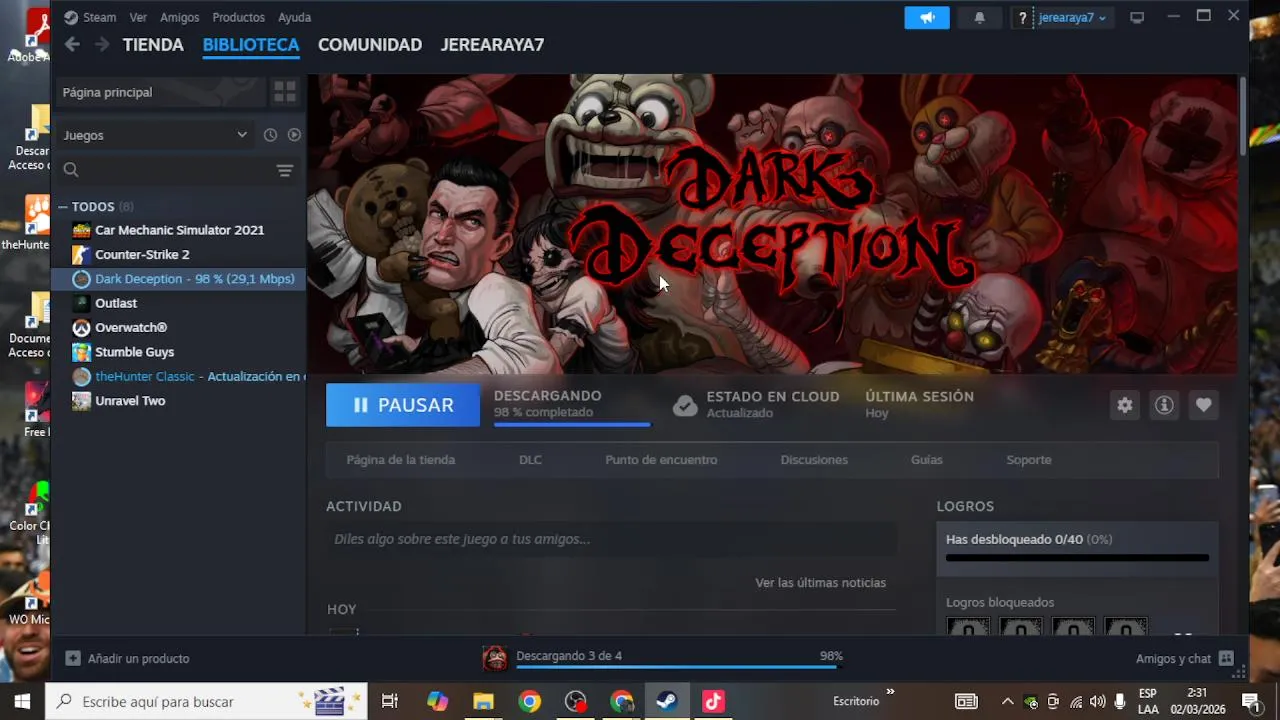Show recent games clock filter

[270, 135]
